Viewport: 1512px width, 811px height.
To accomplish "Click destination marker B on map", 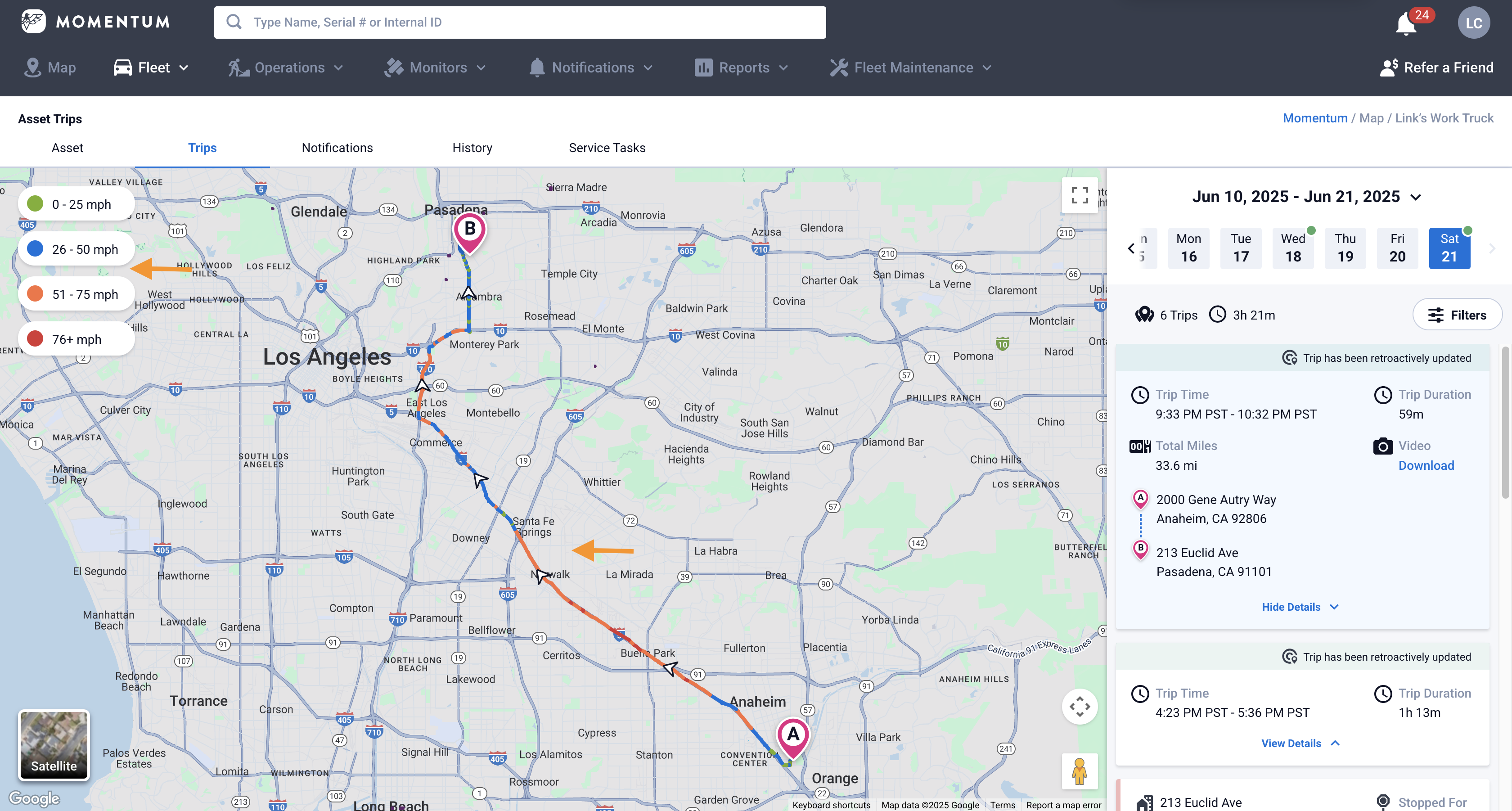I will [x=469, y=230].
